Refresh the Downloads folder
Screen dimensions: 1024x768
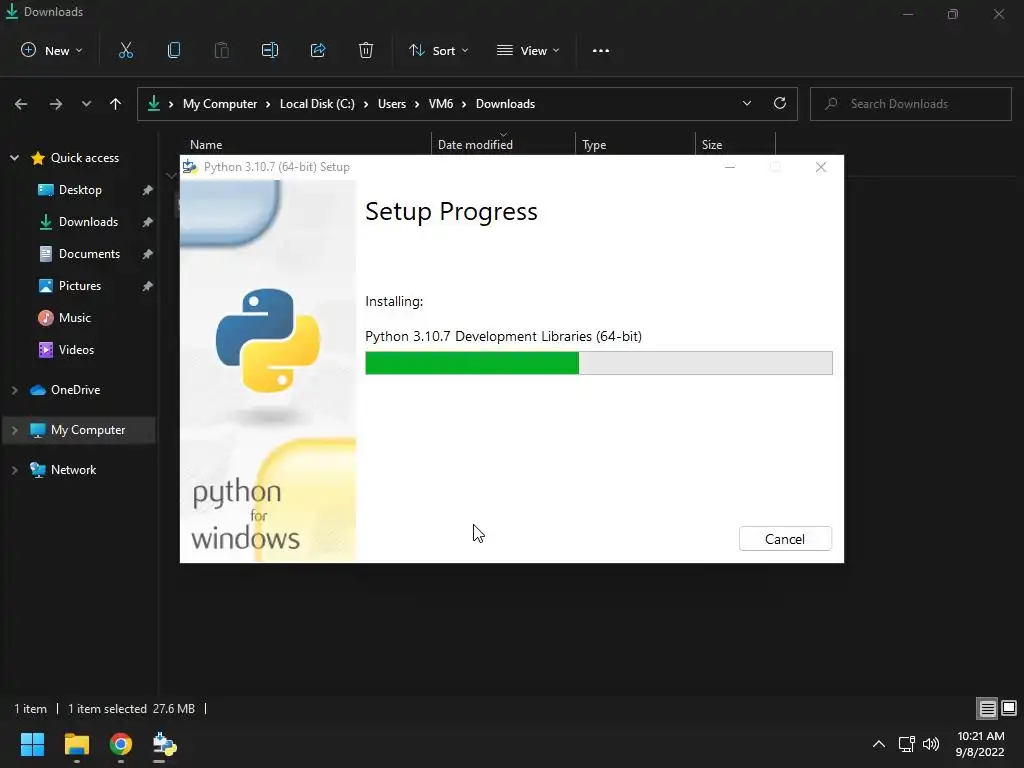tap(780, 104)
